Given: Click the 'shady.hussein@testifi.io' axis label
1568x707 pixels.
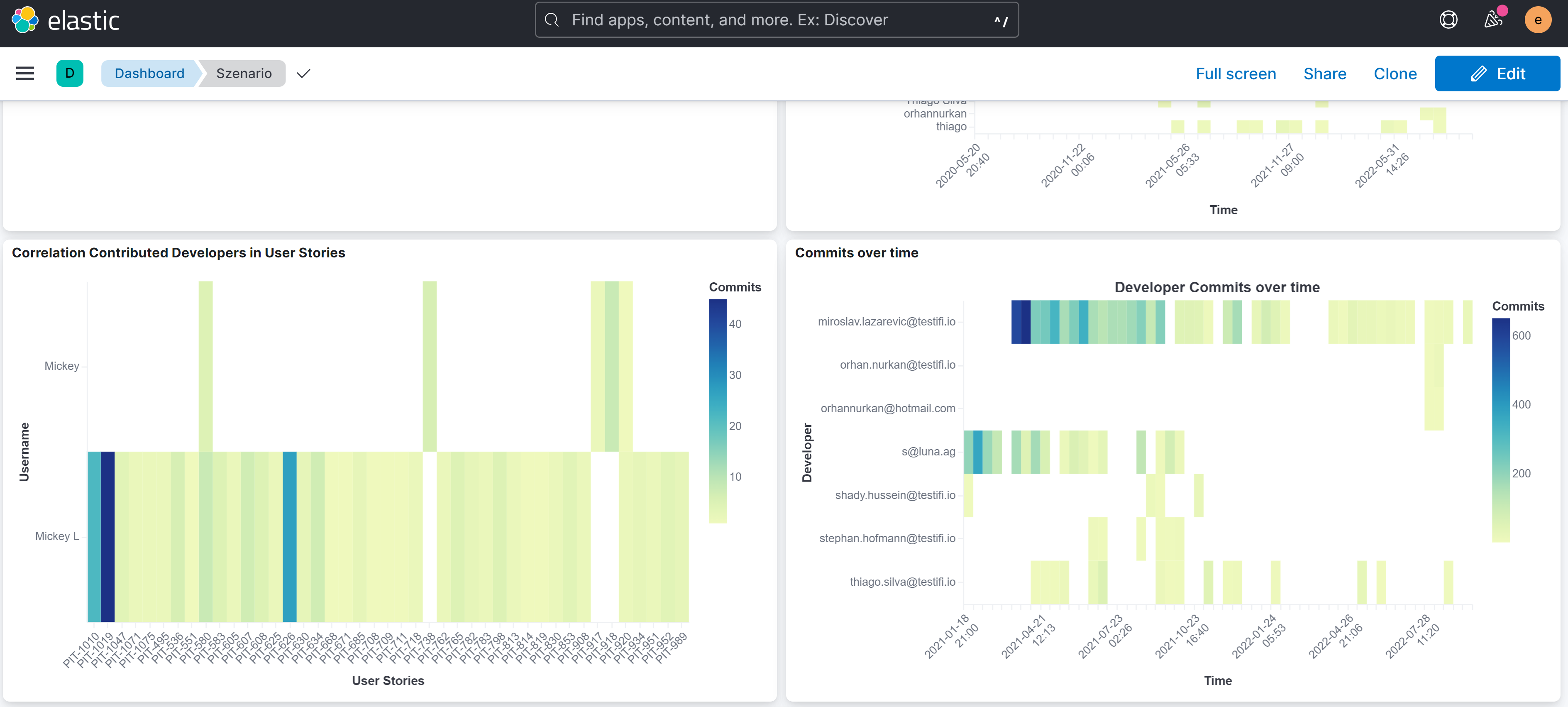Looking at the screenshot, I should tap(895, 495).
